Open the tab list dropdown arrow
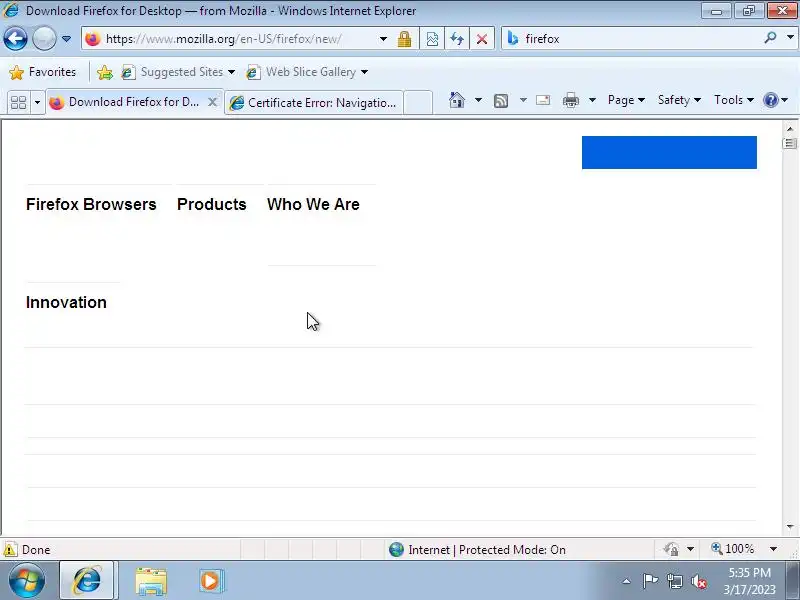This screenshot has width=800, height=600. (37, 103)
